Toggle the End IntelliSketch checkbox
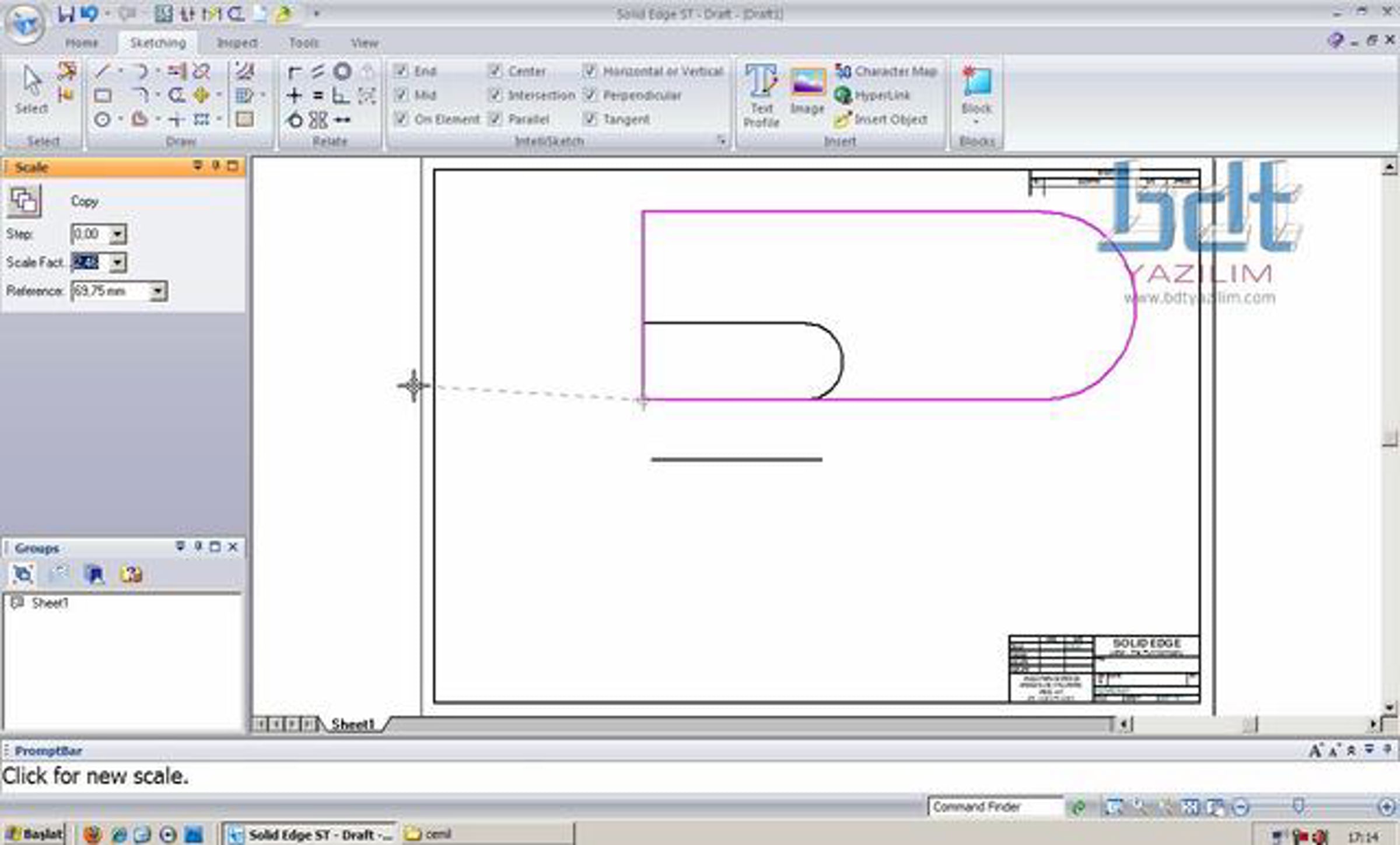1400x845 pixels. 401,71
